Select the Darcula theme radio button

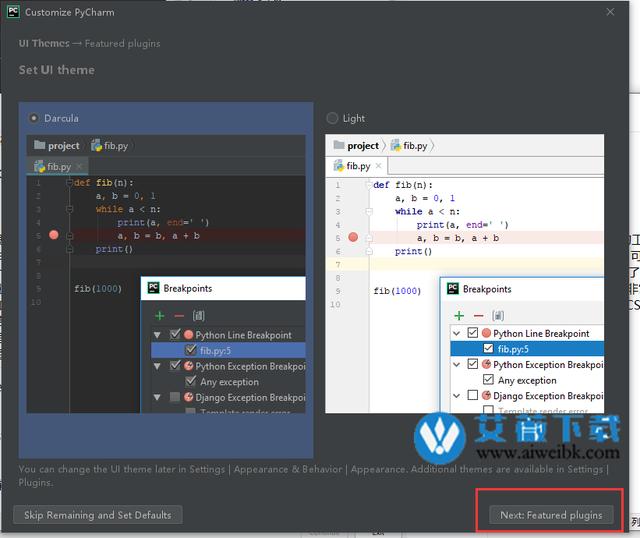[x=33, y=118]
